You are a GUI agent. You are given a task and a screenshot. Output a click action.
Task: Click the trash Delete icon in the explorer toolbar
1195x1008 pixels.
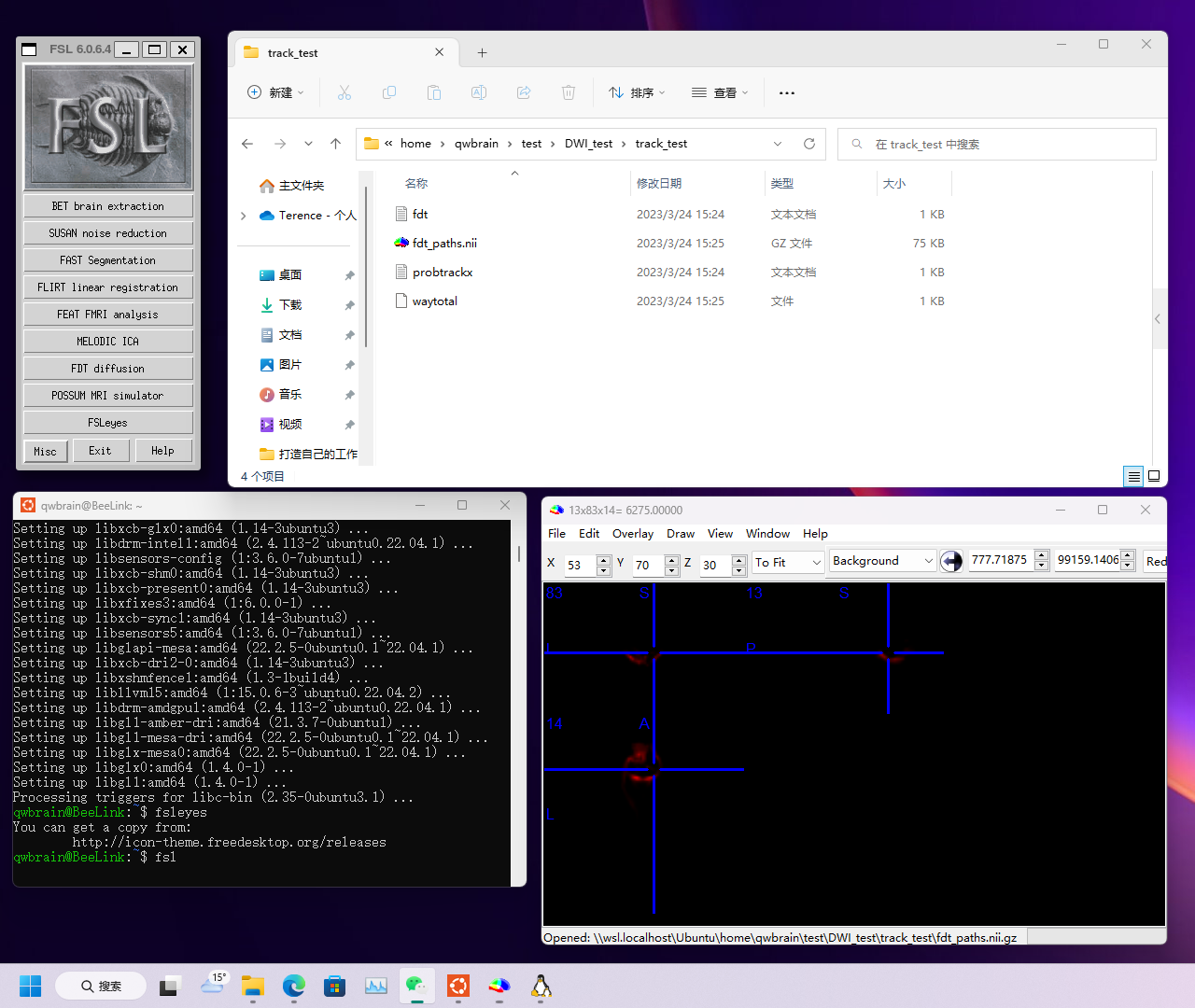(x=569, y=92)
